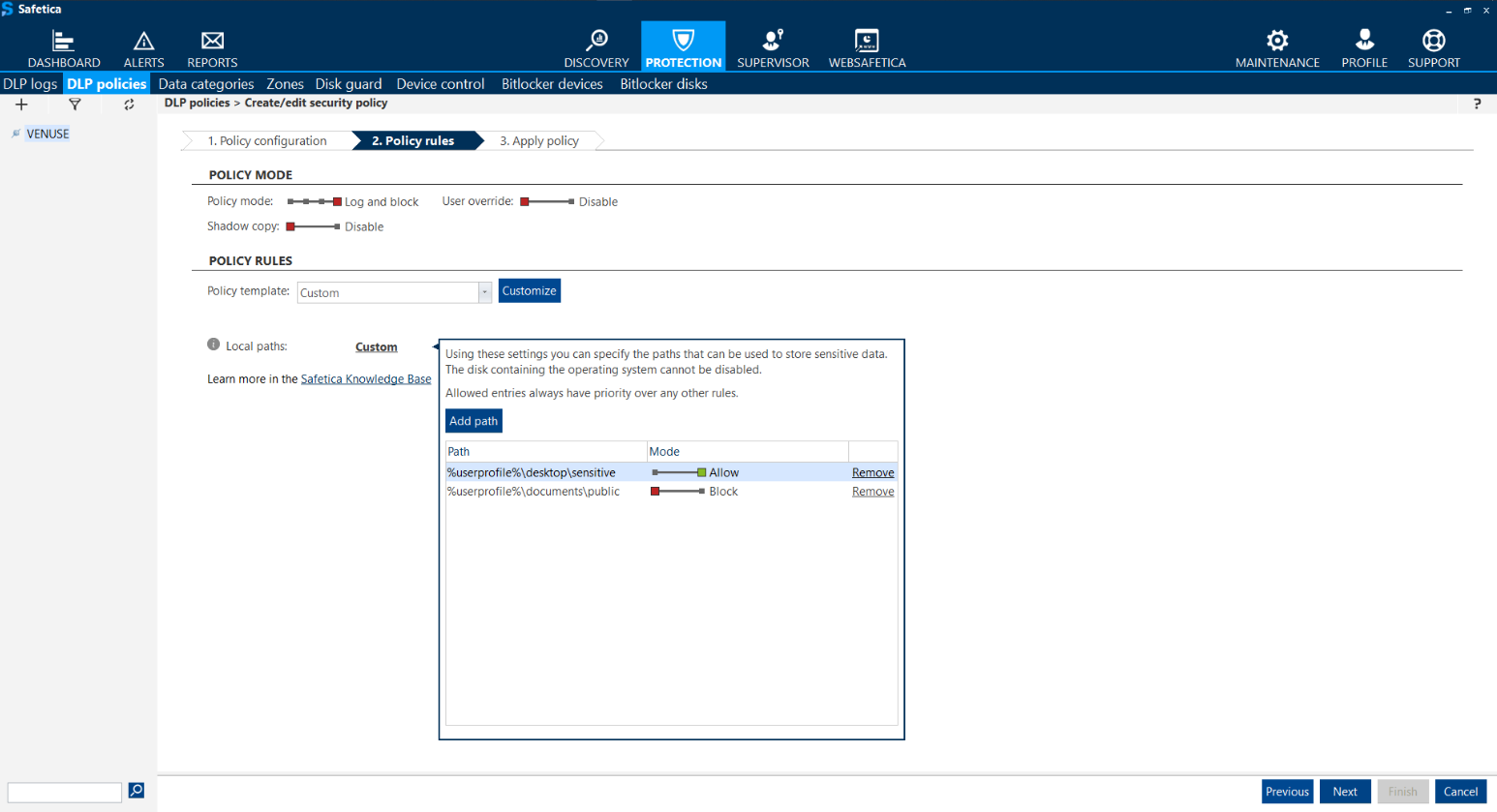Change mode slider for documents\public path

(678, 492)
